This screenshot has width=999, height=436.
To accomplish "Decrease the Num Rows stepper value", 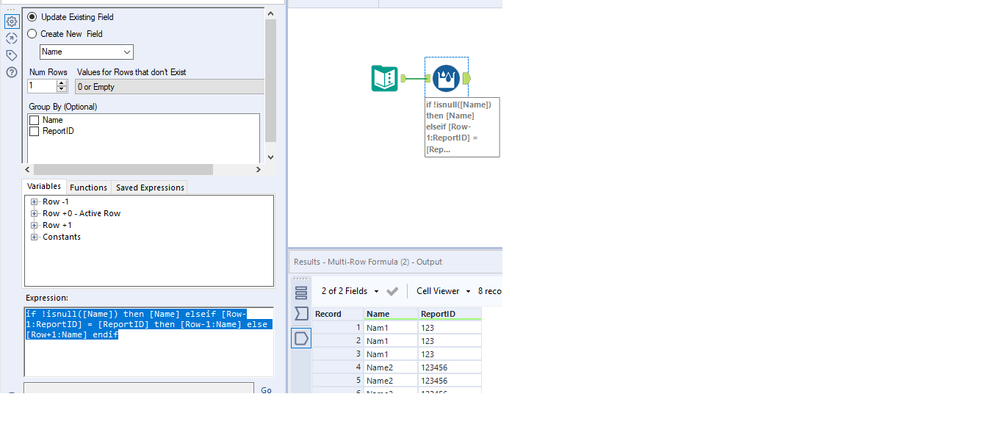I will click(61, 89).
